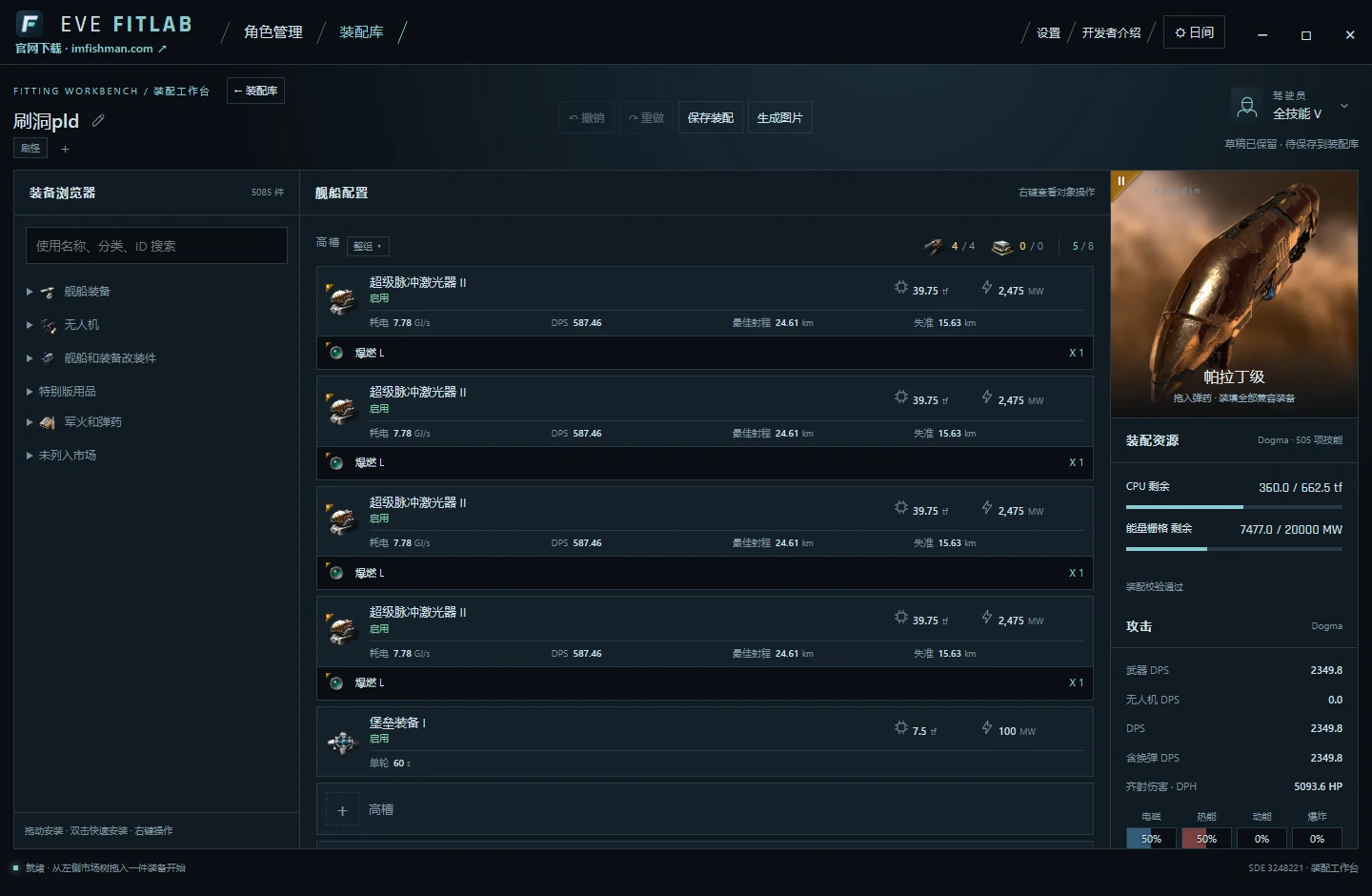Viewport: 1372px width, 896px height.
Task: Click the fourth 超级脉冲激光器 II module icon
Action: point(342,629)
